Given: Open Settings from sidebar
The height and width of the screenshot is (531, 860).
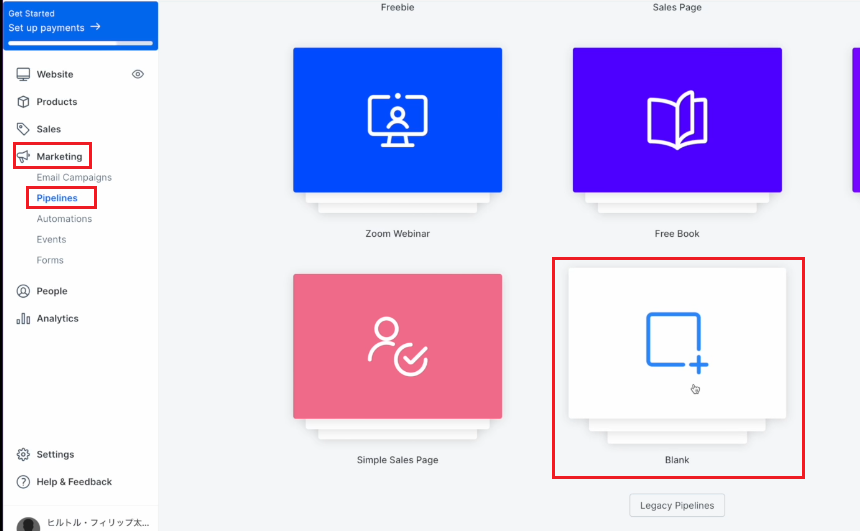Looking at the screenshot, I should point(55,454).
